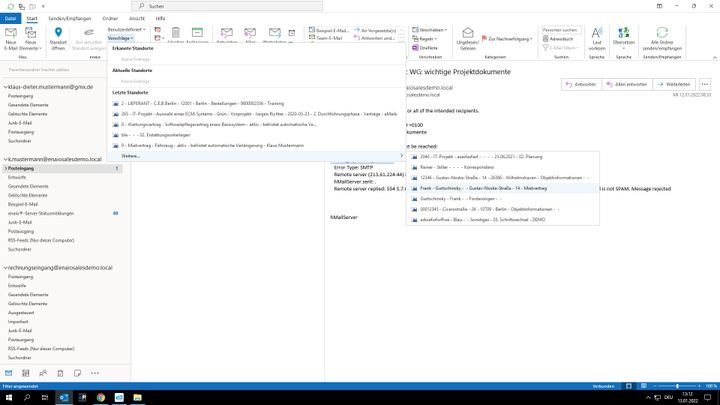Collapse the k.mustermann@enaiosalesdemo.local account
The height and width of the screenshot is (405, 720).
5,159
